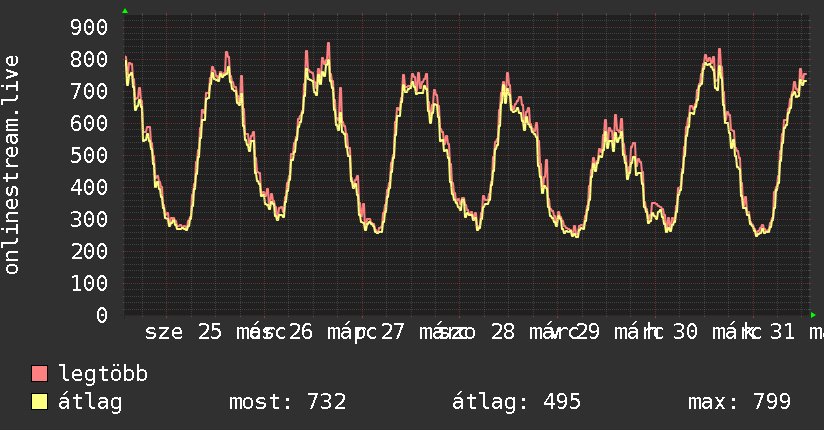This screenshot has width=824, height=430.
Task: Click the 700 y-axis label
Action: pos(89,91)
